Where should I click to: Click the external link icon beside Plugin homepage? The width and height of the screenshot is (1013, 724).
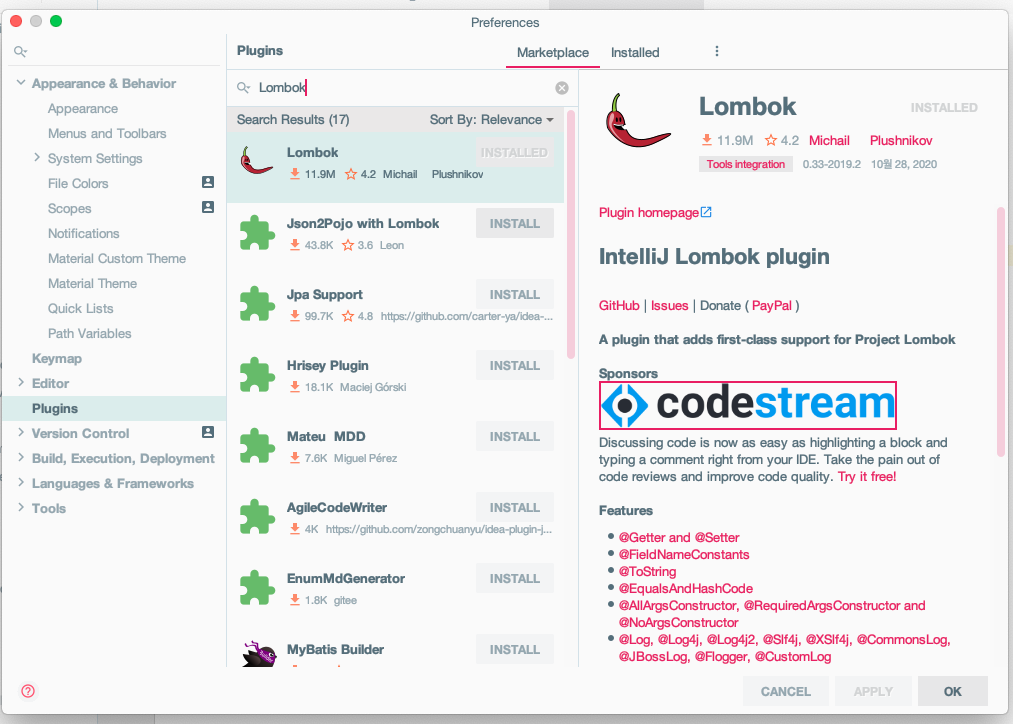coord(706,212)
